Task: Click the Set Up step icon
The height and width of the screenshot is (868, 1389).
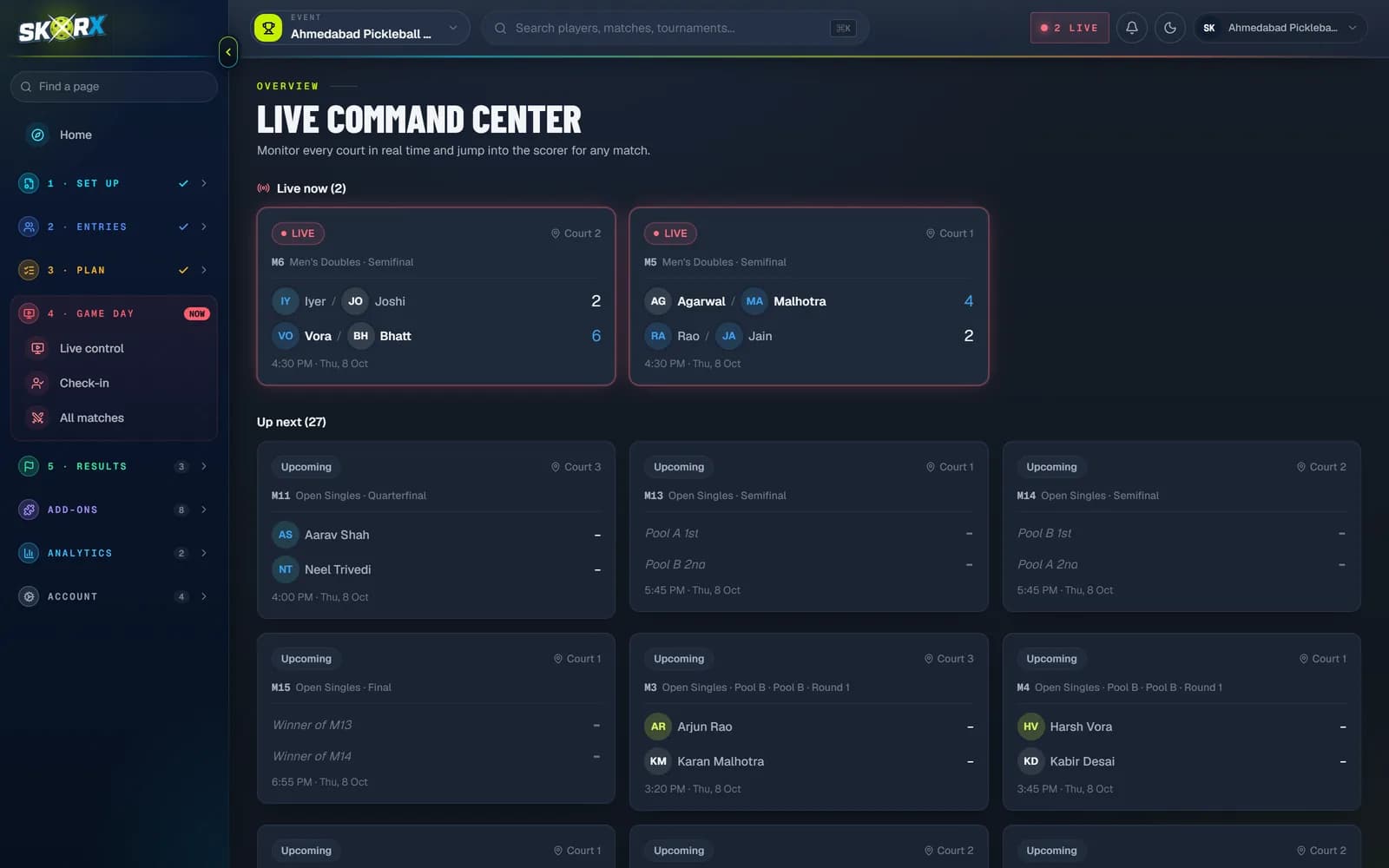Action: coord(29,183)
